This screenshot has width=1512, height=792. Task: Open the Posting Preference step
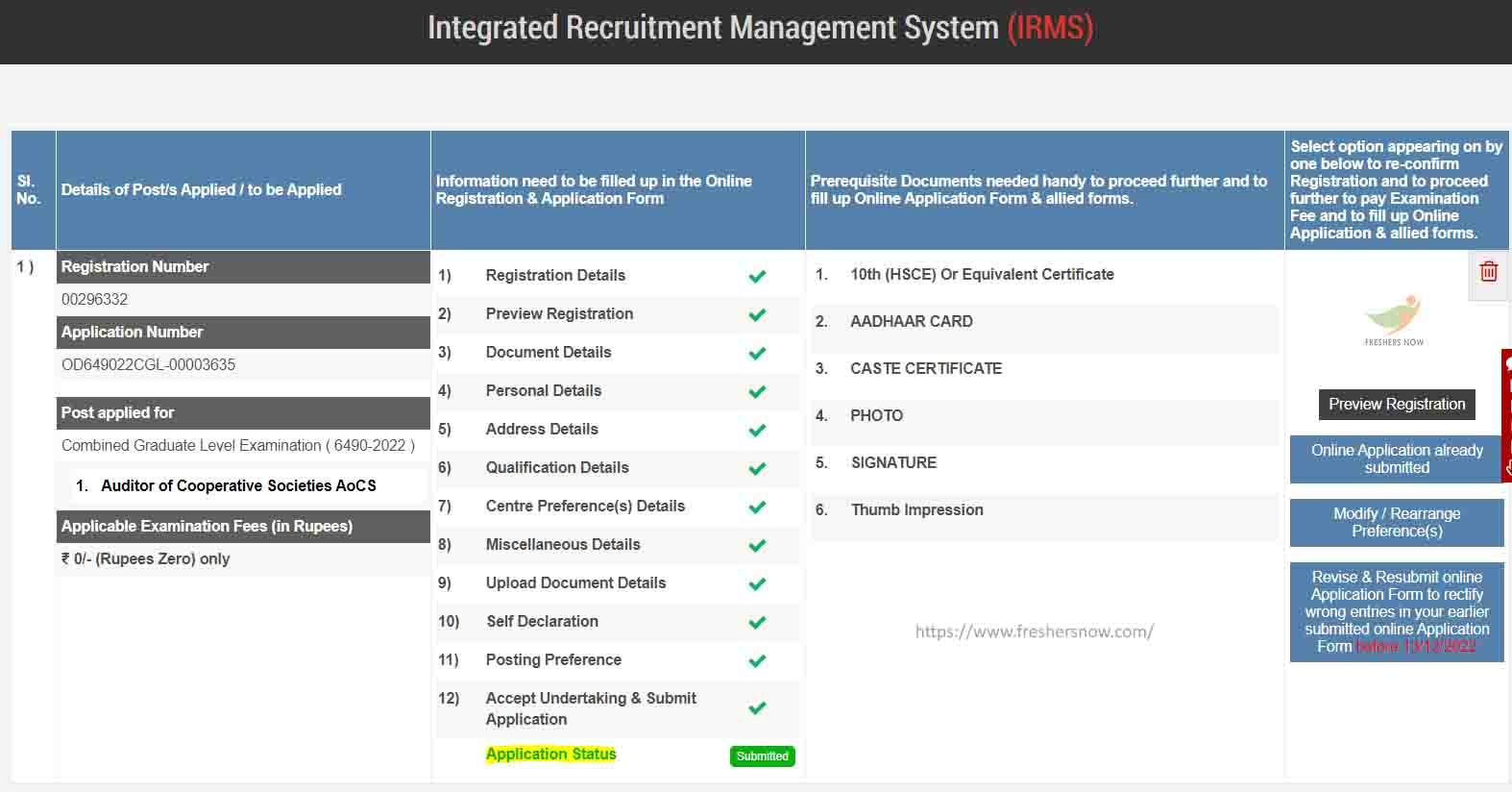tap(553, 659)
